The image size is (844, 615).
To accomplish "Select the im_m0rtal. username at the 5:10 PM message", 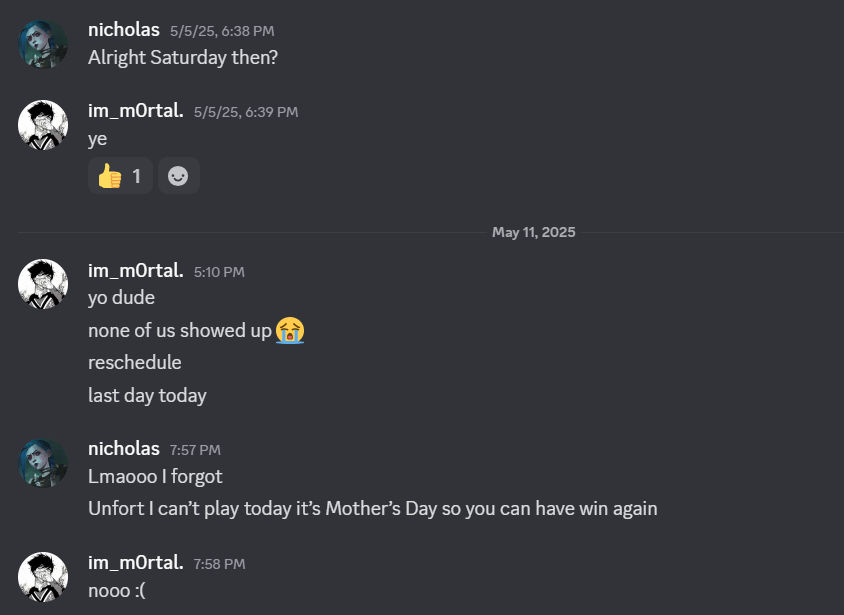I will click(135, 270).
